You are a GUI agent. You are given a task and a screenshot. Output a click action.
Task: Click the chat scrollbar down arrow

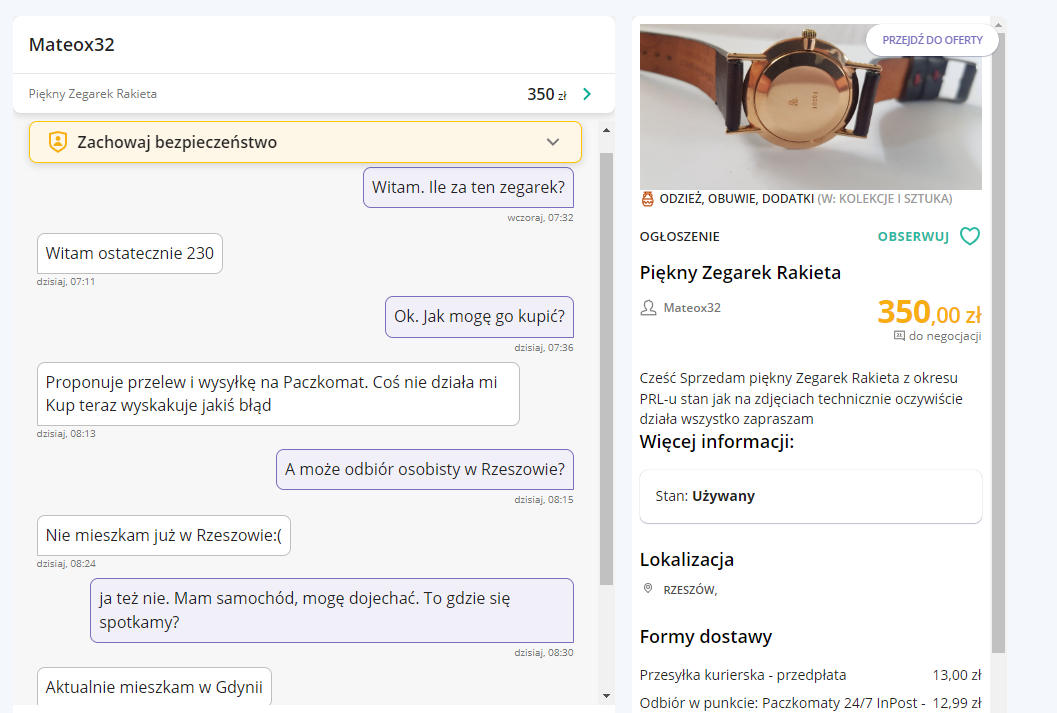tap(606, 695)
